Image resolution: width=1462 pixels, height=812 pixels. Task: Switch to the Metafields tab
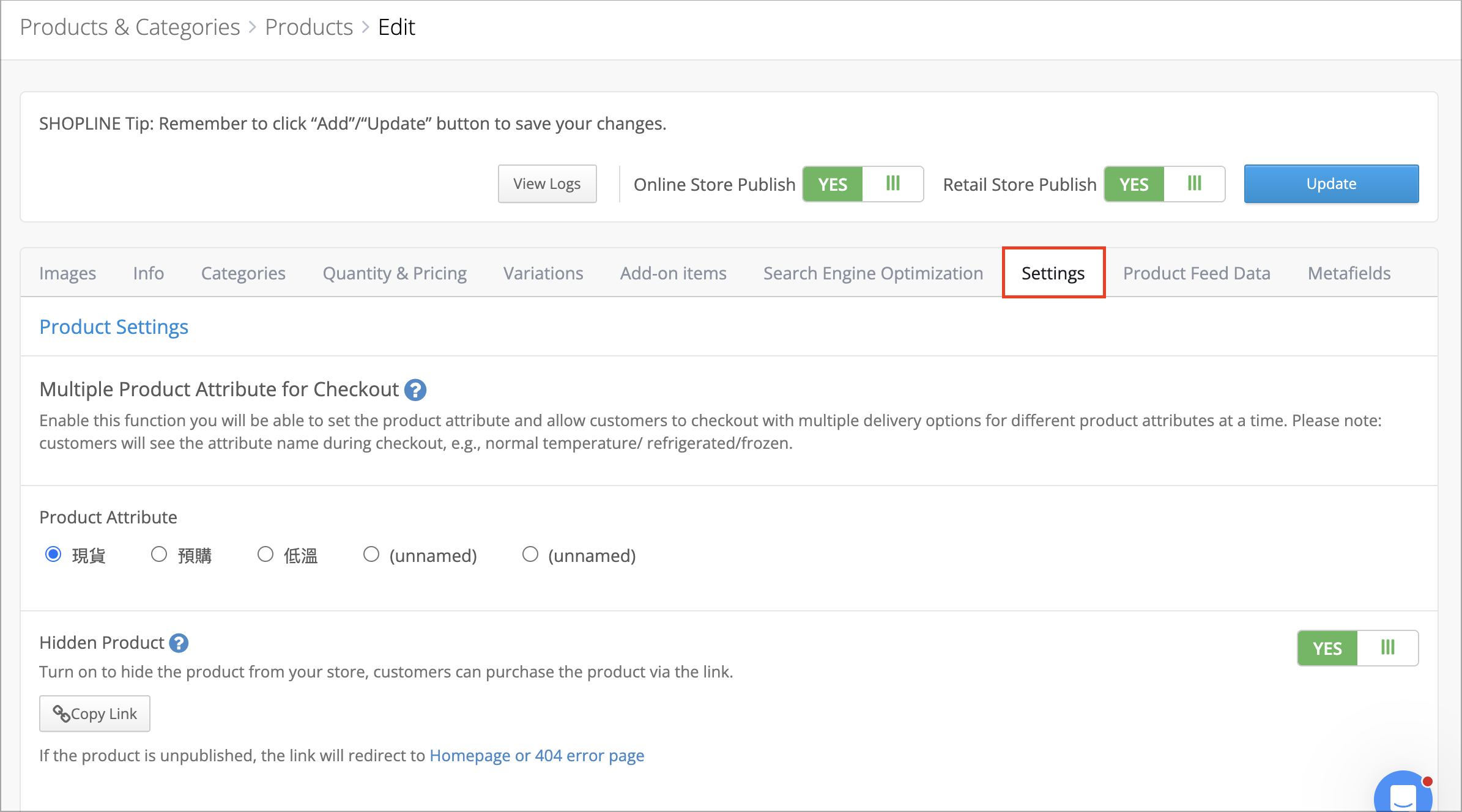point(1349,273)
